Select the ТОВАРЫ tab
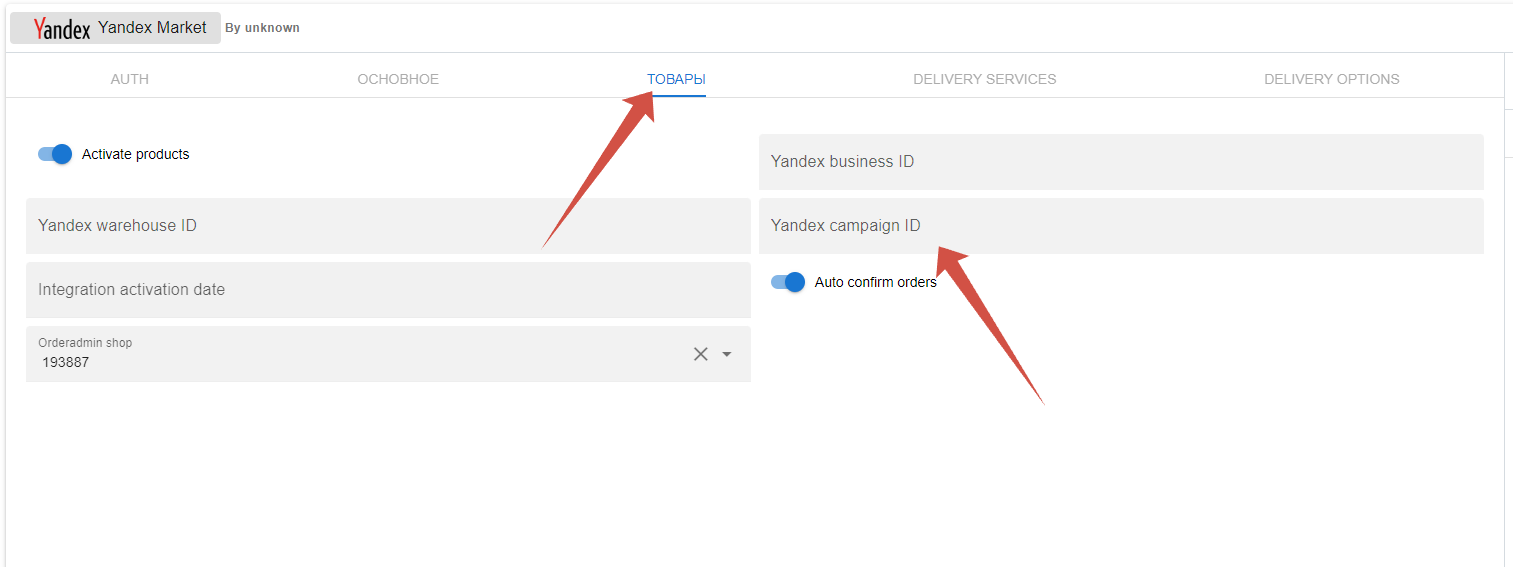Screen dimensions: 1513x567 click(x=676, y=79)
